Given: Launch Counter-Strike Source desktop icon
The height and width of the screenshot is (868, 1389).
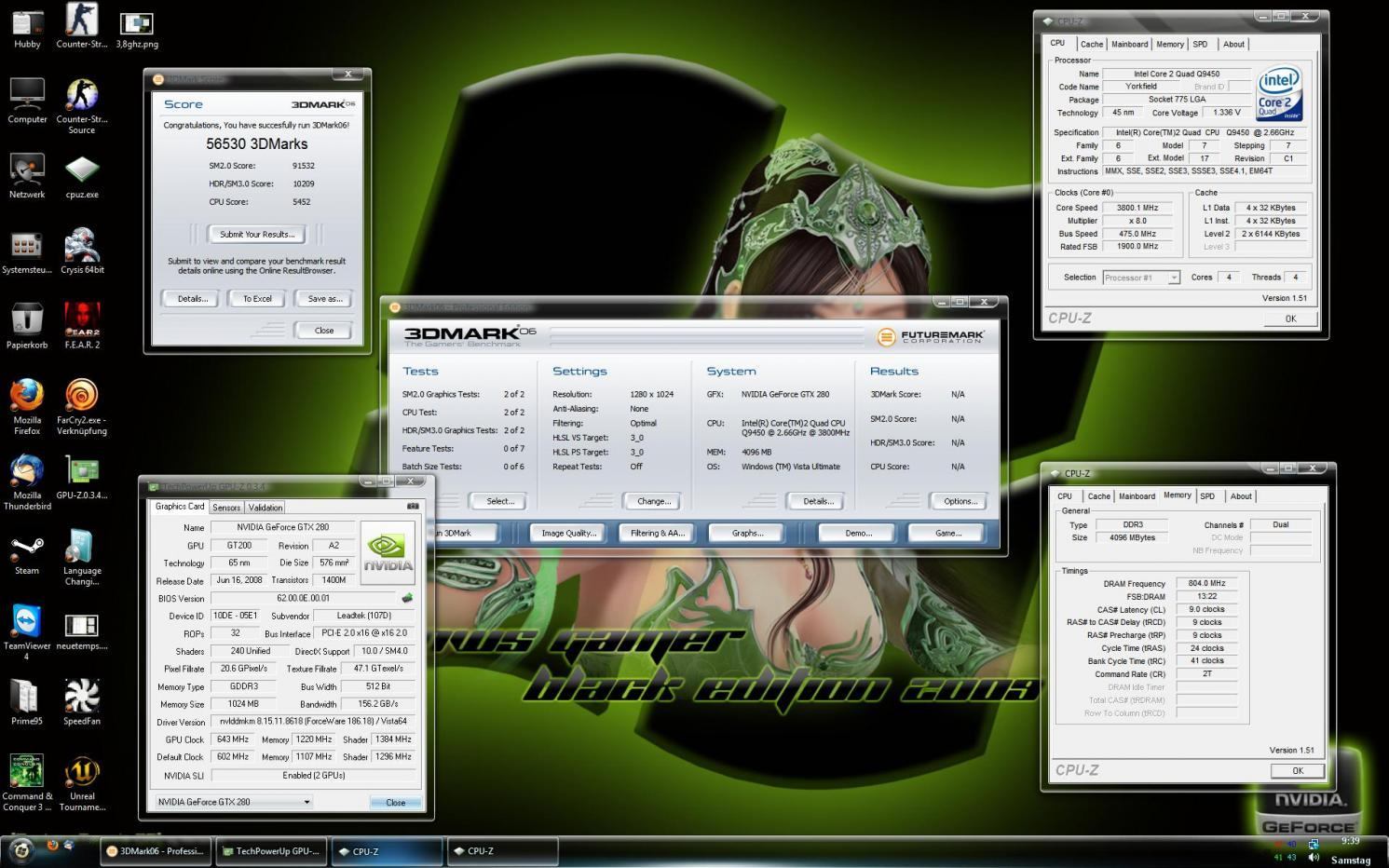Looking at the screenshot, I should pyautogui.click(x=82, y=106).
